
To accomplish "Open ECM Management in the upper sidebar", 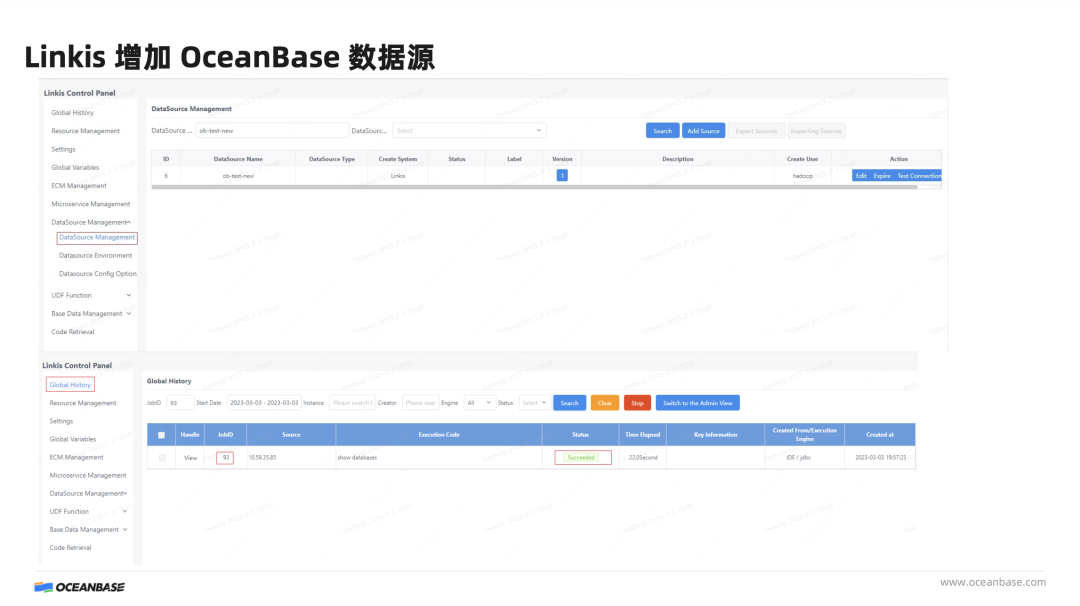I will click(79, 186).
